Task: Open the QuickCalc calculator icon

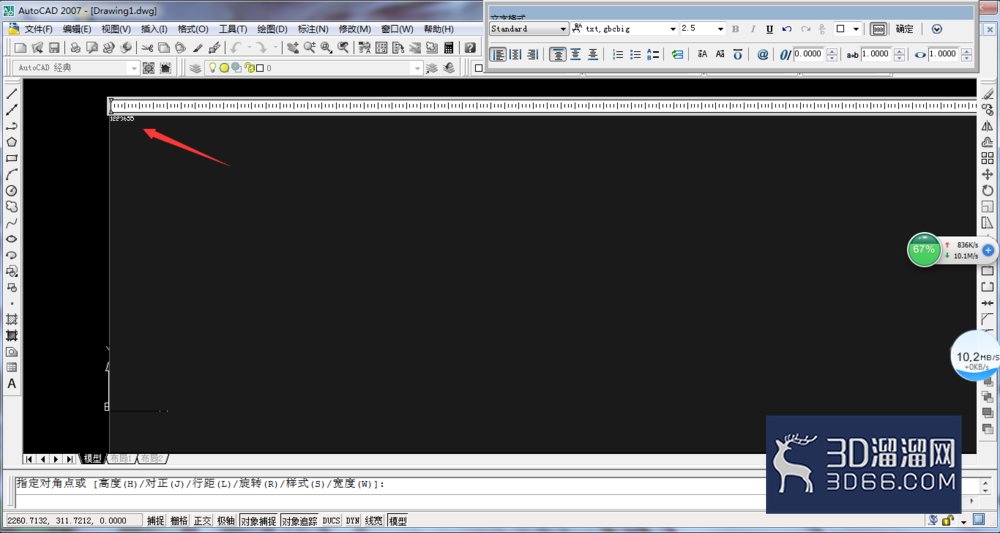Action: point(448,48)
